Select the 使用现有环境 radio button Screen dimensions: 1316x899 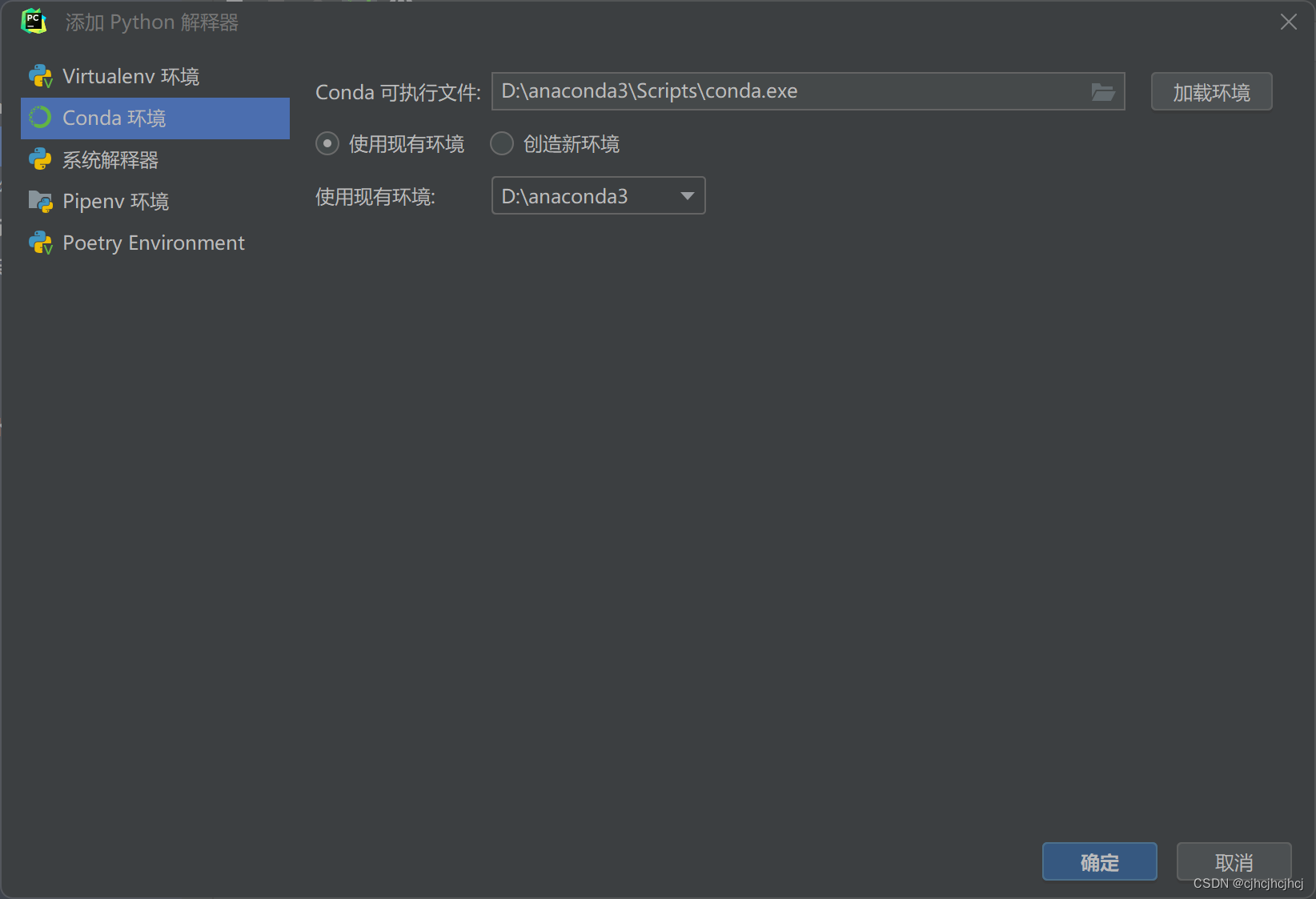click(x=327, y=144)
